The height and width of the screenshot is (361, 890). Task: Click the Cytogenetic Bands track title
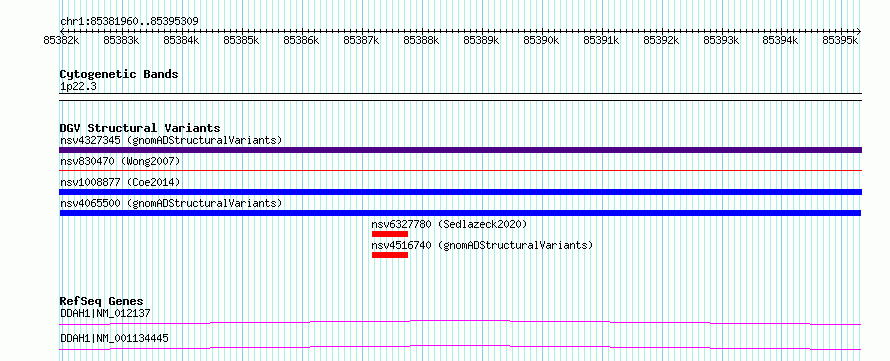(119, 74)
